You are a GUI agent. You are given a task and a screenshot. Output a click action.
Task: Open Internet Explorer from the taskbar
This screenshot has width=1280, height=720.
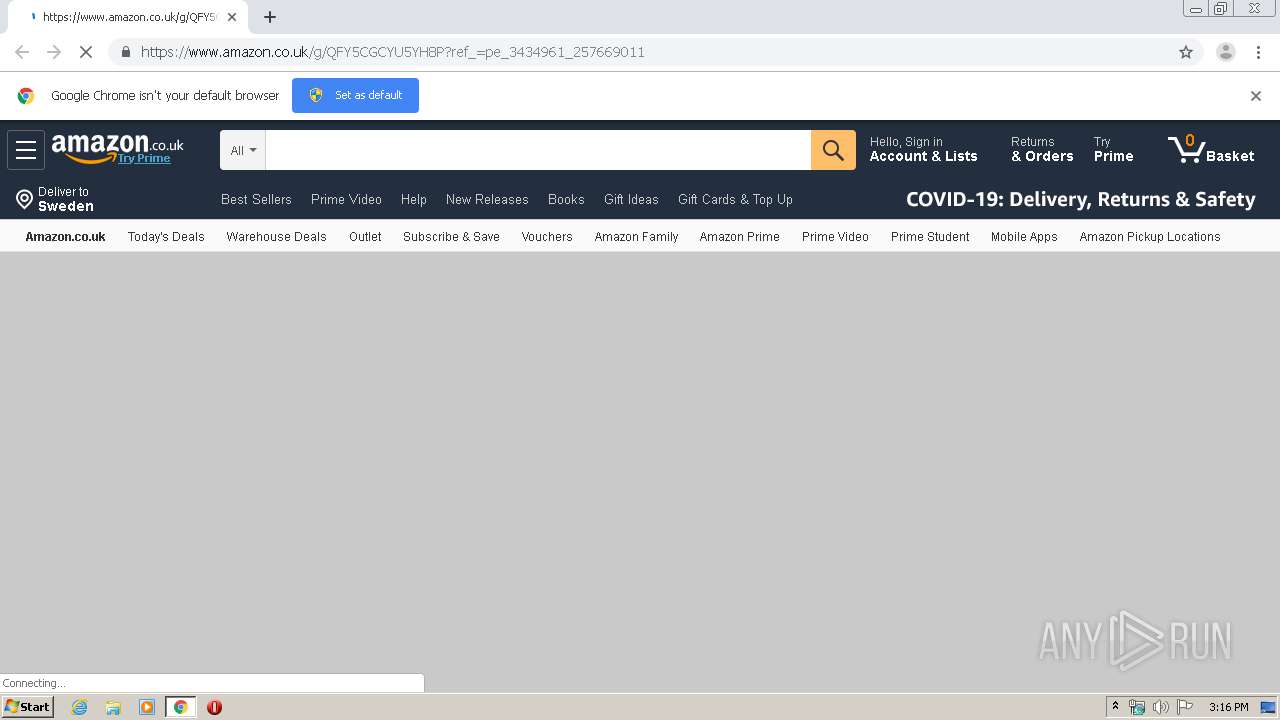(x=79, y=707)
